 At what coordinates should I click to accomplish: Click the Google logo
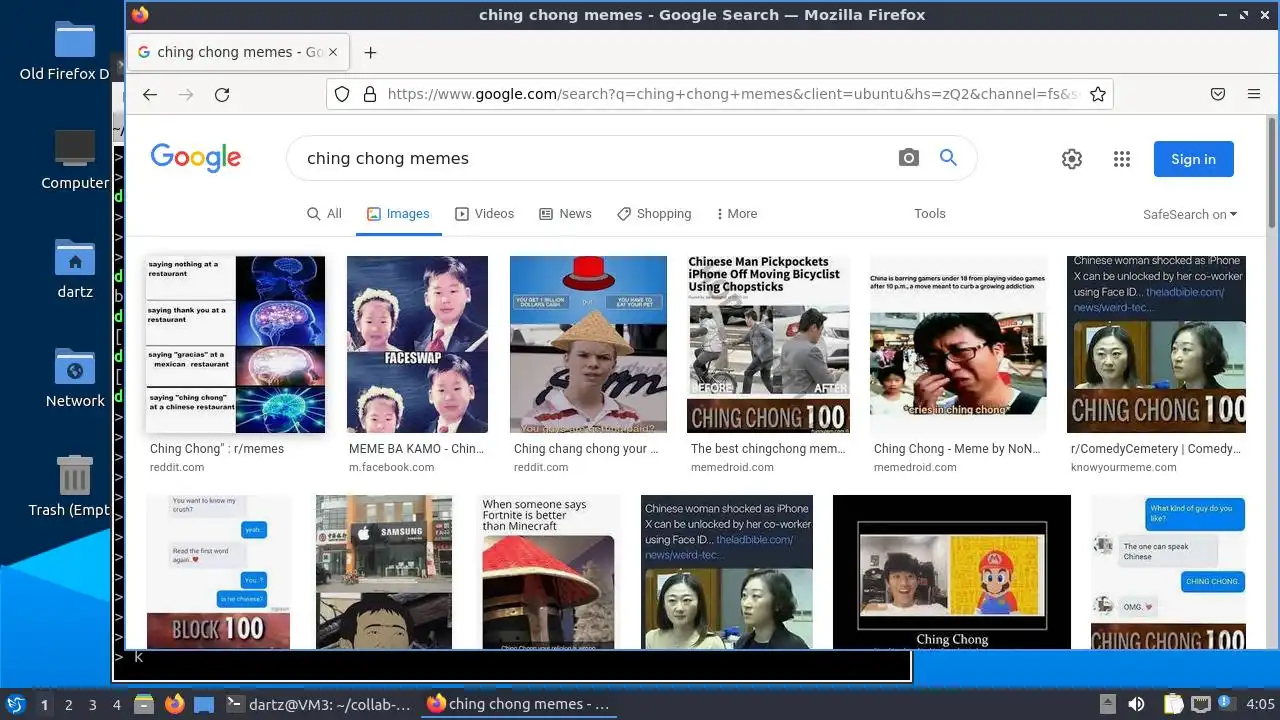point(196,158)
